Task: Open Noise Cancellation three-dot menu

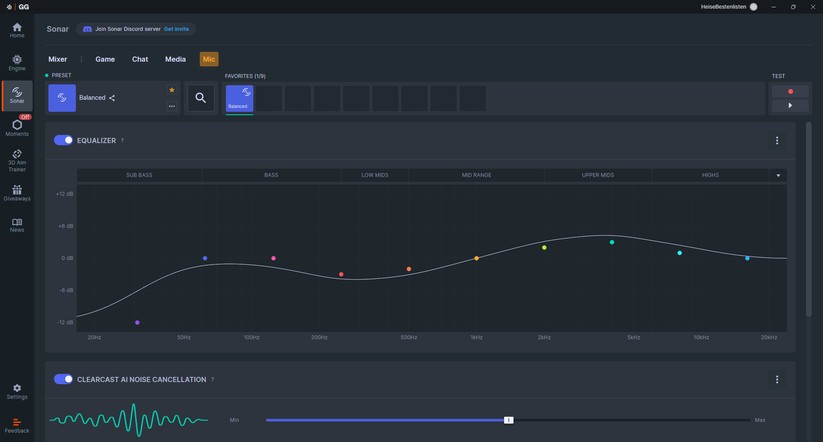Action: 777,380
